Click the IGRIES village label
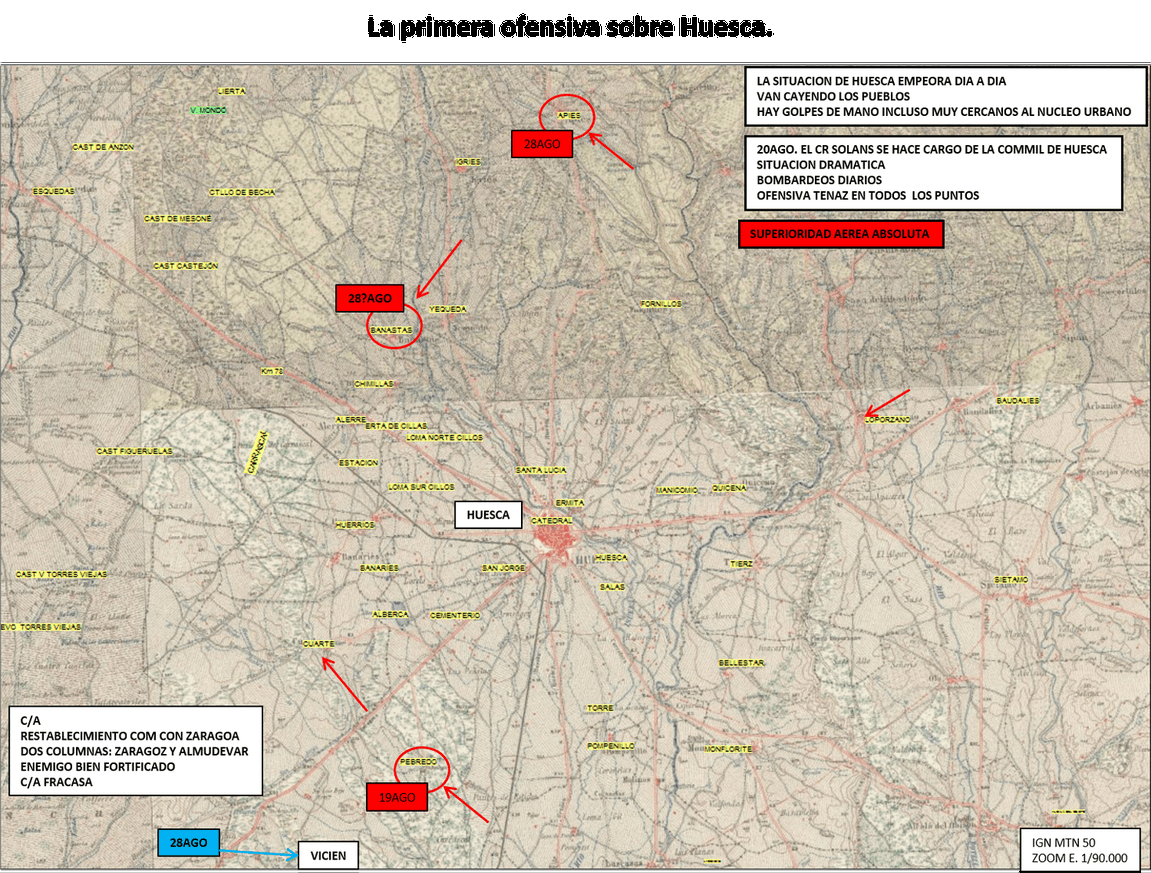Screen dimensions: 1151x873 pos(468,162)
